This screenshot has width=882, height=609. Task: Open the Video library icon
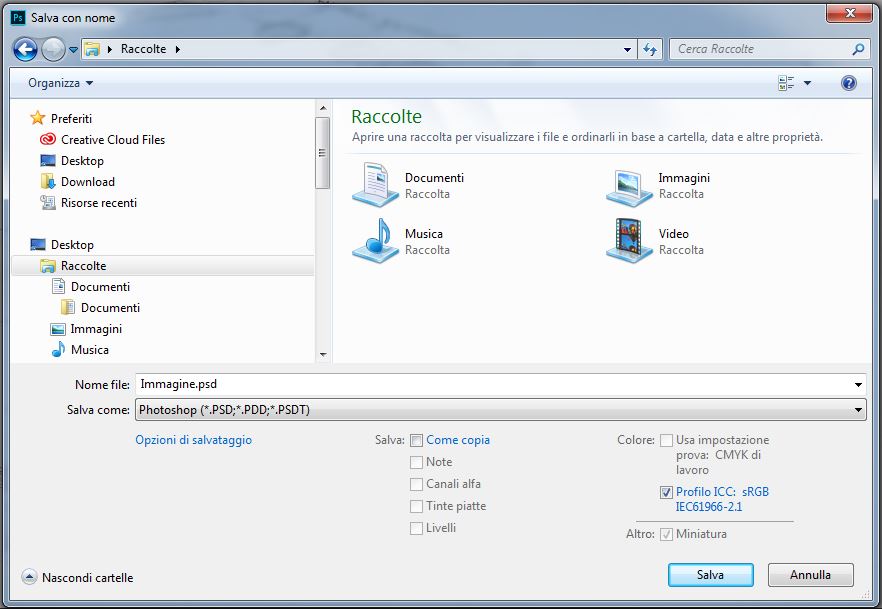[630, 241]
